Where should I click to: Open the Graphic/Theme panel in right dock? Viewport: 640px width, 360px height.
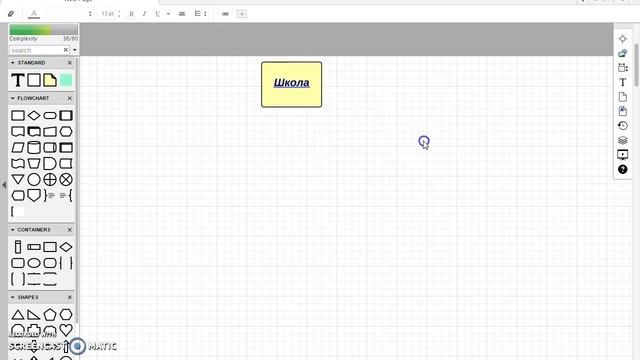pyautogui.click(x=622, y=53)
